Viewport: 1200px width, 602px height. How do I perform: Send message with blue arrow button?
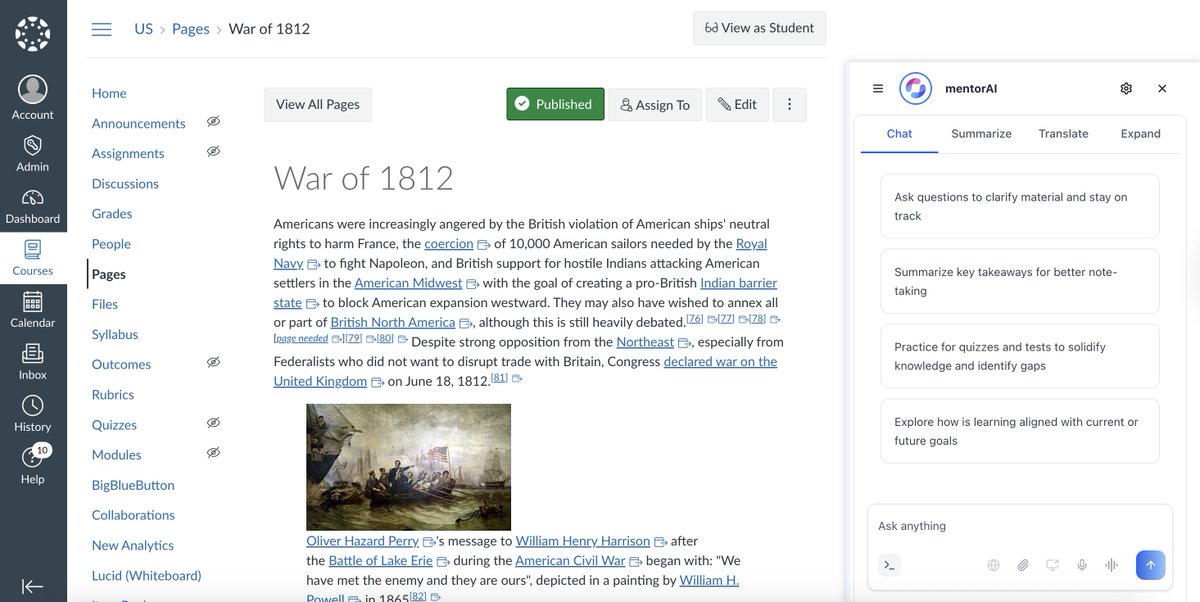click(1150, 565)
